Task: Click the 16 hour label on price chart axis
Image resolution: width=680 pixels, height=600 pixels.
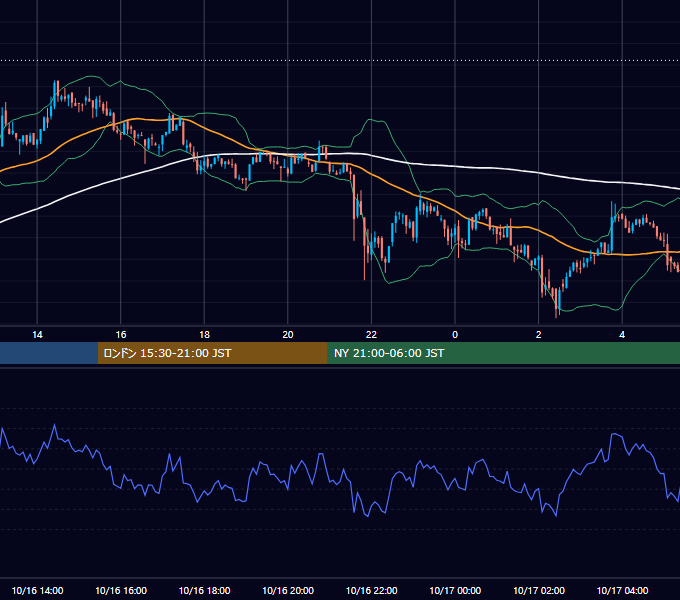Action: click(121, 335)
